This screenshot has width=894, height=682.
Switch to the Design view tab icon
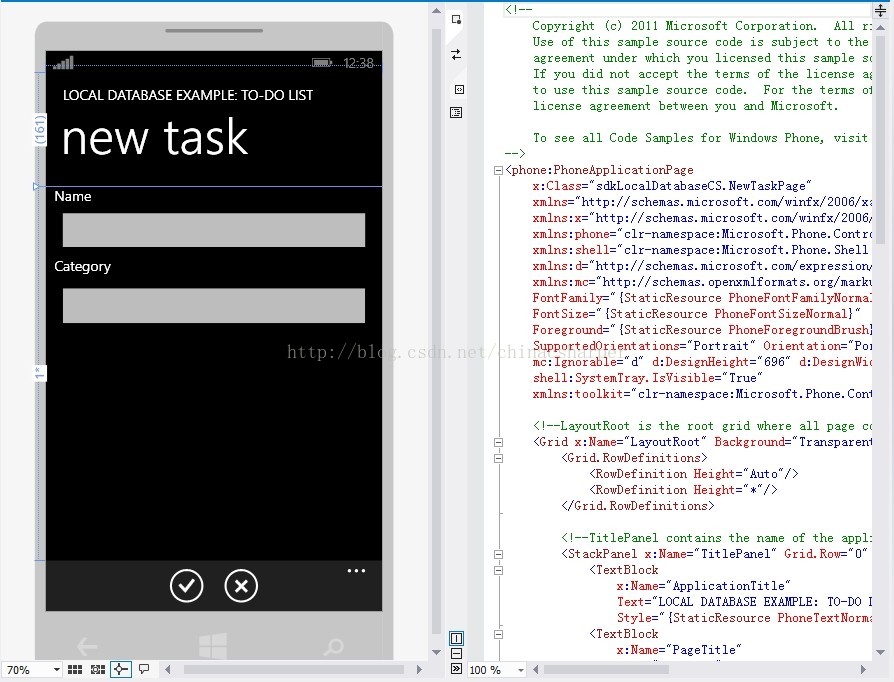click(x=456, y=20)
